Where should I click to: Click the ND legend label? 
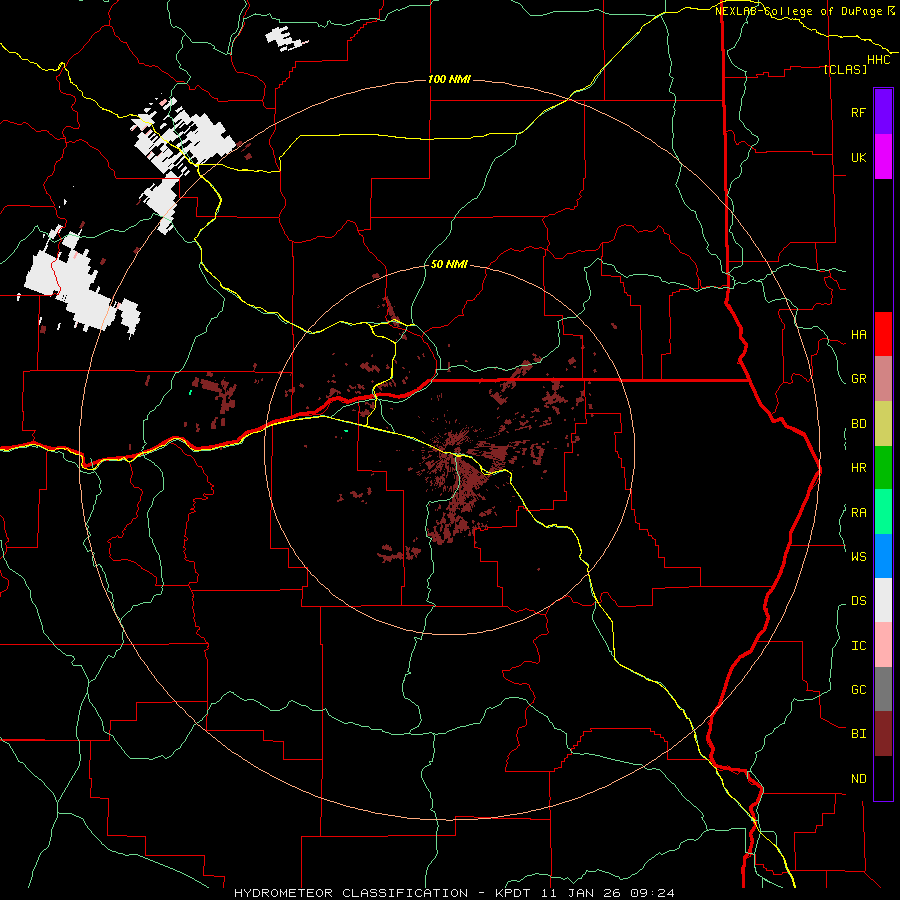coord(858,779)
